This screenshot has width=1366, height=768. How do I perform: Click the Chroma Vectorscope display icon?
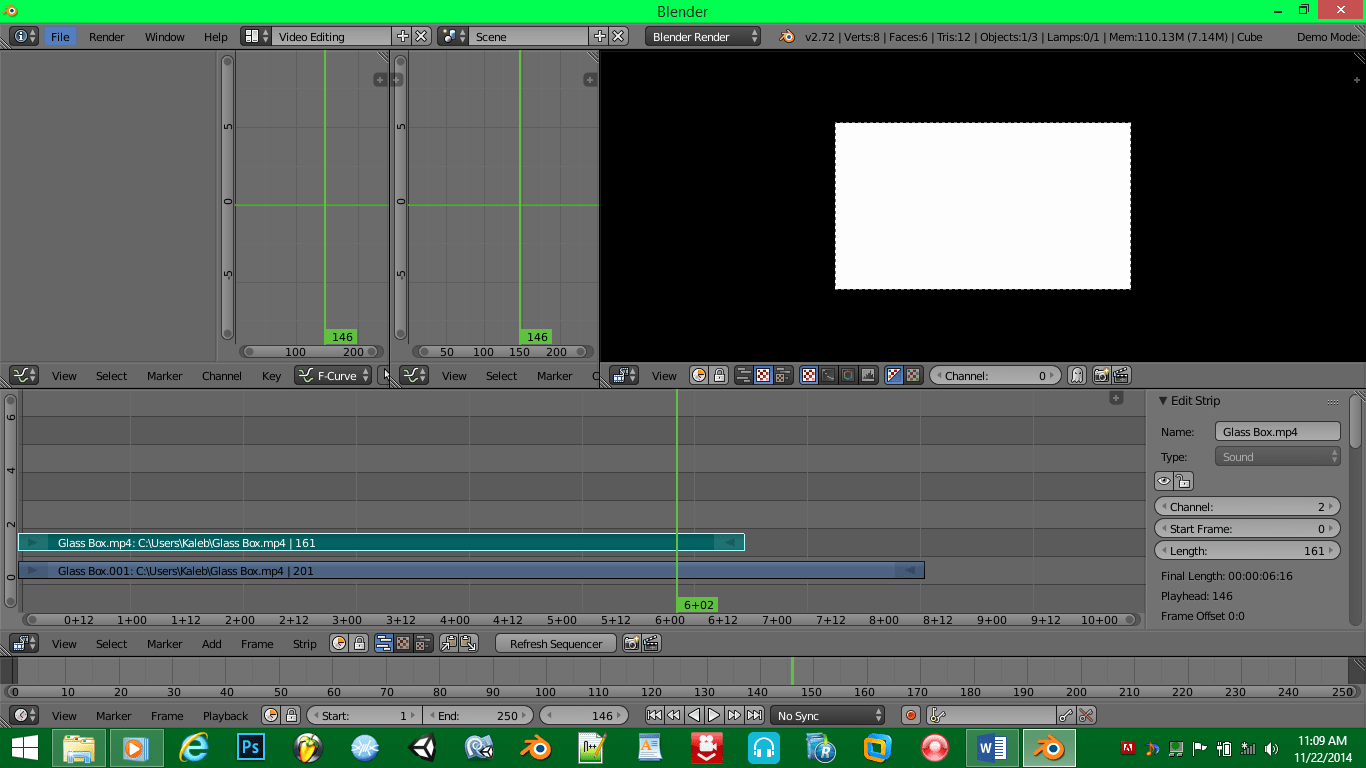tap(847, 375)
